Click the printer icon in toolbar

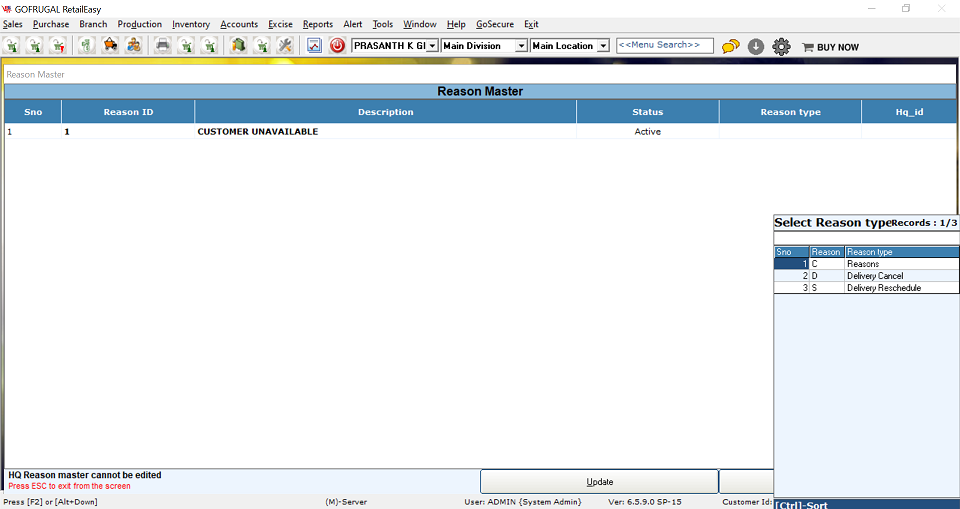162,46
